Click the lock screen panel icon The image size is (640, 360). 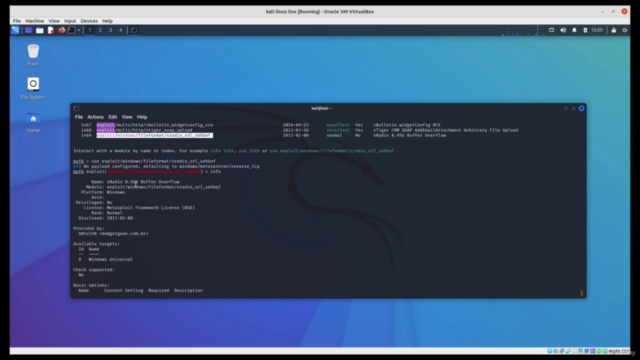pyautogui.click(x=613, y=30)
